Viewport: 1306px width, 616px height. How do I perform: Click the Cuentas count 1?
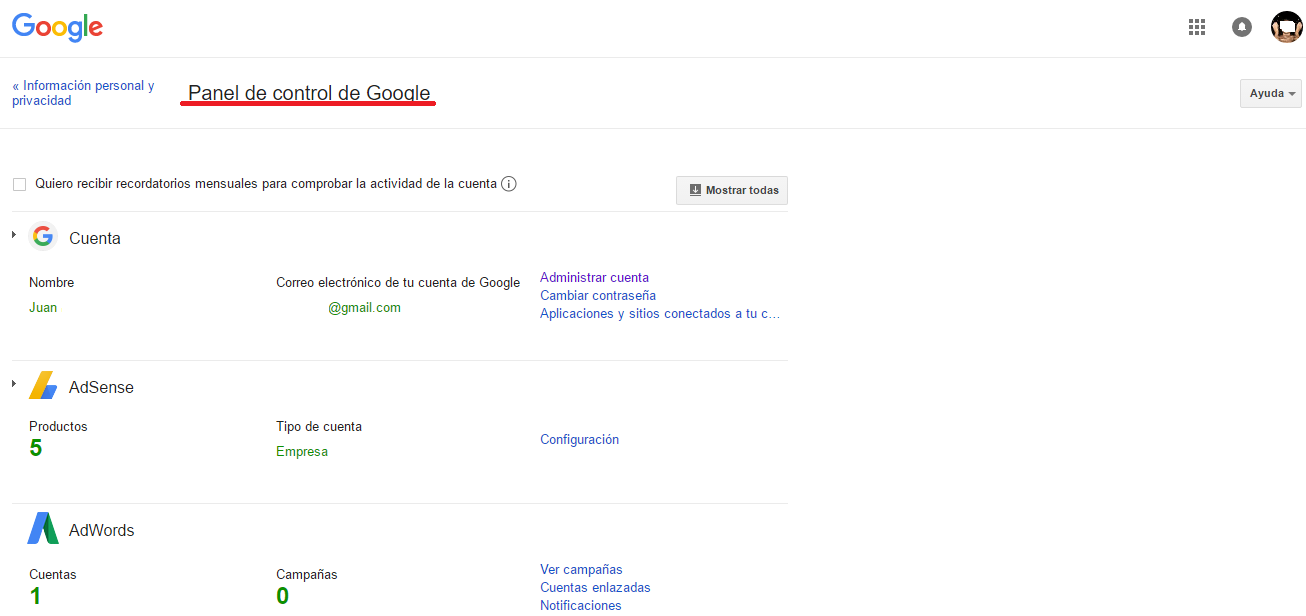coord(35,597)
